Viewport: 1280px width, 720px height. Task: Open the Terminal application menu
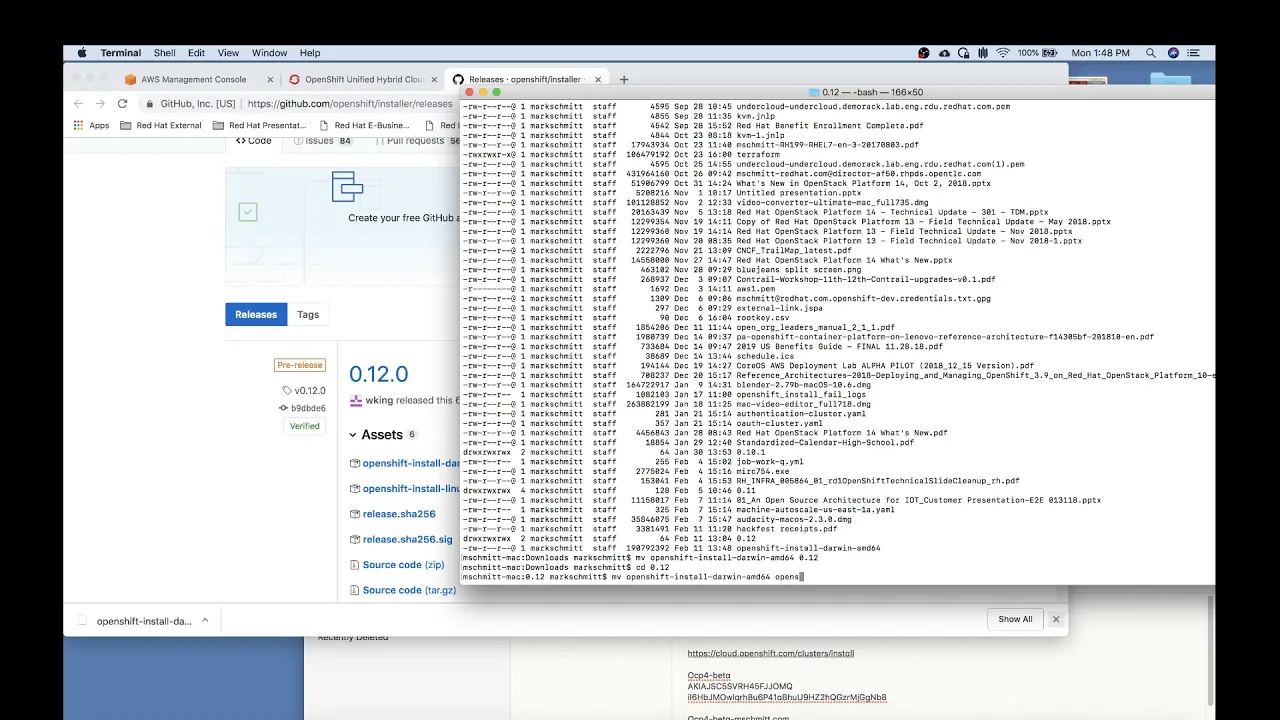[120, 53]
